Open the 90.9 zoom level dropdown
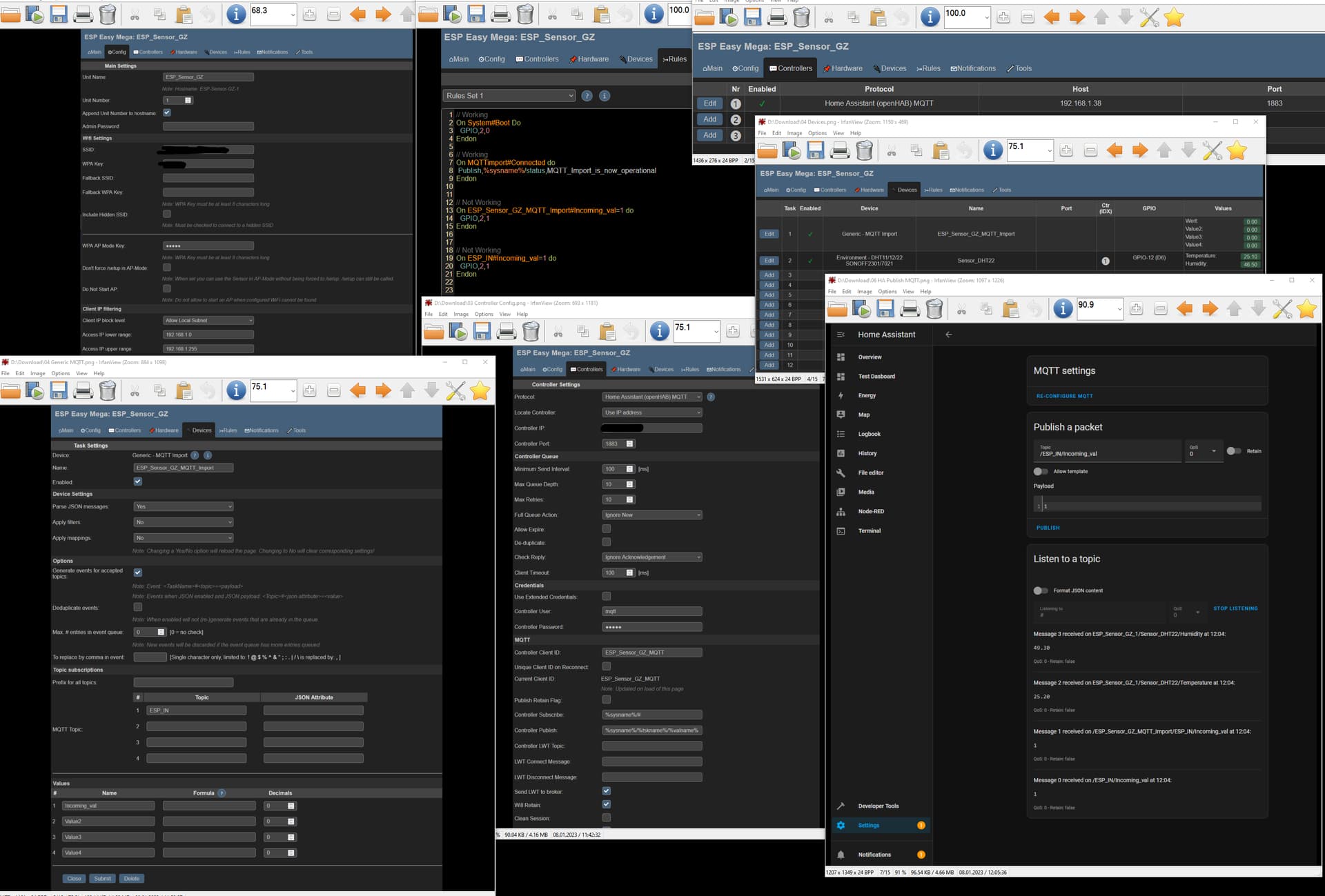The image size is (1325, 896). 1119,310
